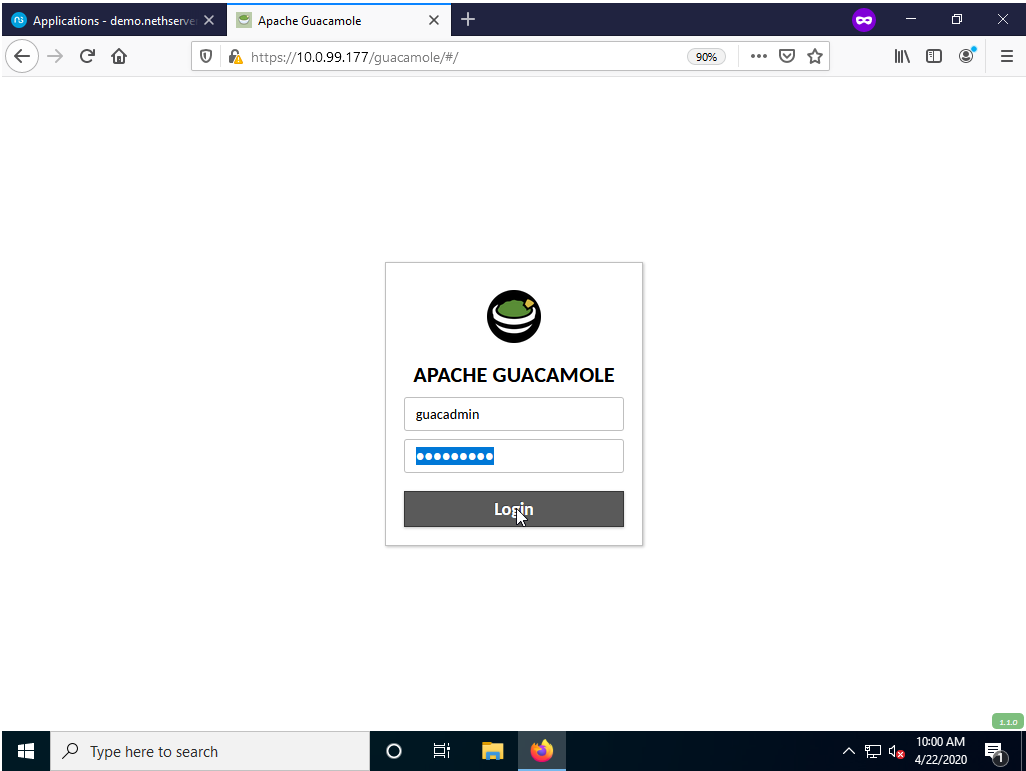Close the Applications nethserver tab
This screenshot has width=1026, height=771.
pos(209,20)
